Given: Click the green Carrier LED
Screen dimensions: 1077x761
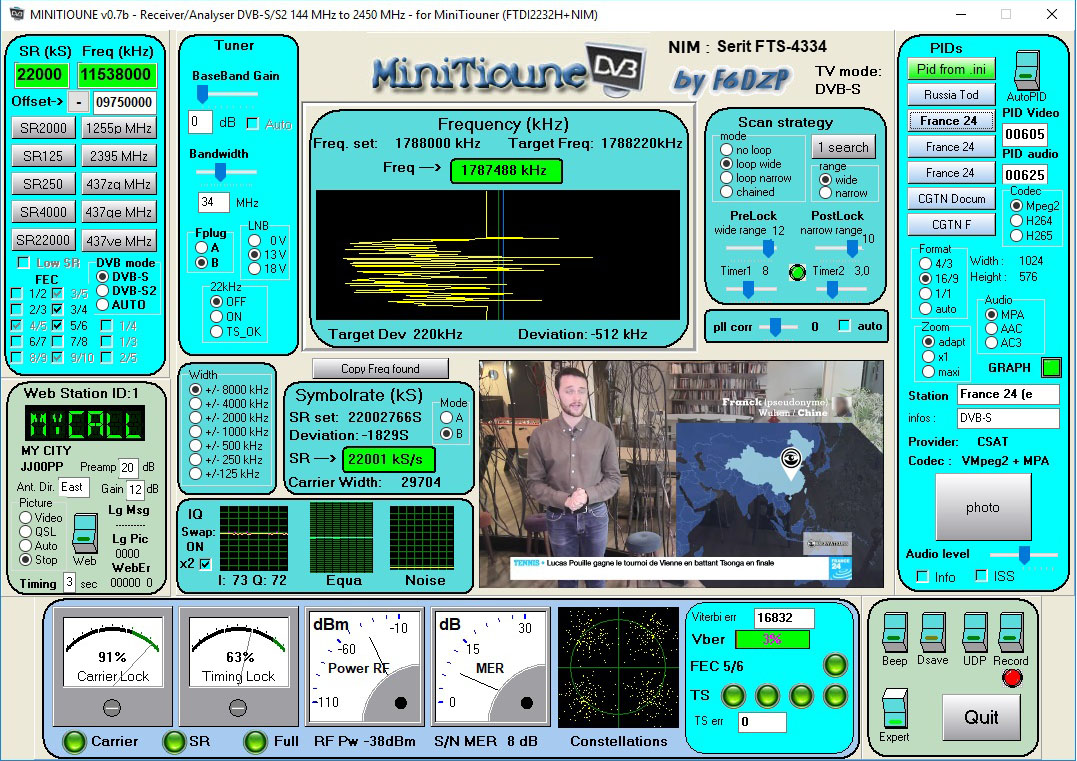Looking at the screenshot, I should point(74,742).
